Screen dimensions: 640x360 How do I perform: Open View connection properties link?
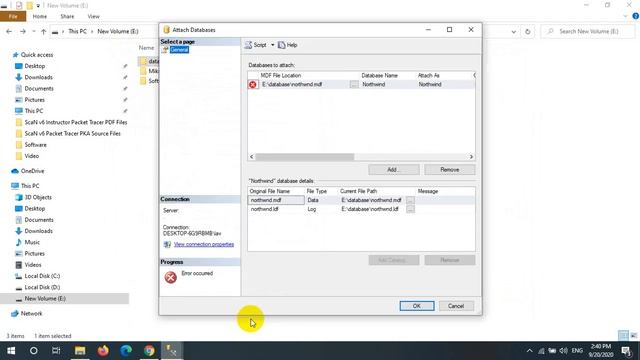204,244
